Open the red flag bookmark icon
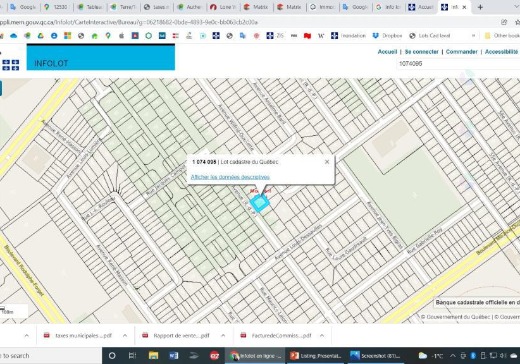This screenshot has width=520, height=364. tap(307, 36)
